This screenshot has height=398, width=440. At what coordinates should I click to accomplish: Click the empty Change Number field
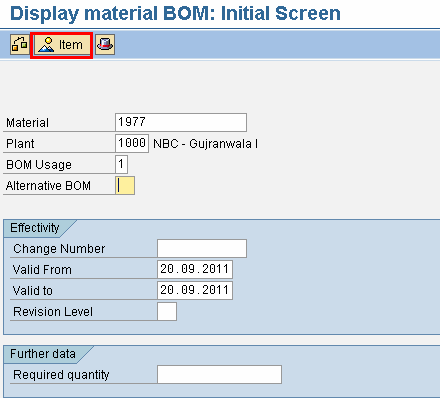(x=202, y=248)
